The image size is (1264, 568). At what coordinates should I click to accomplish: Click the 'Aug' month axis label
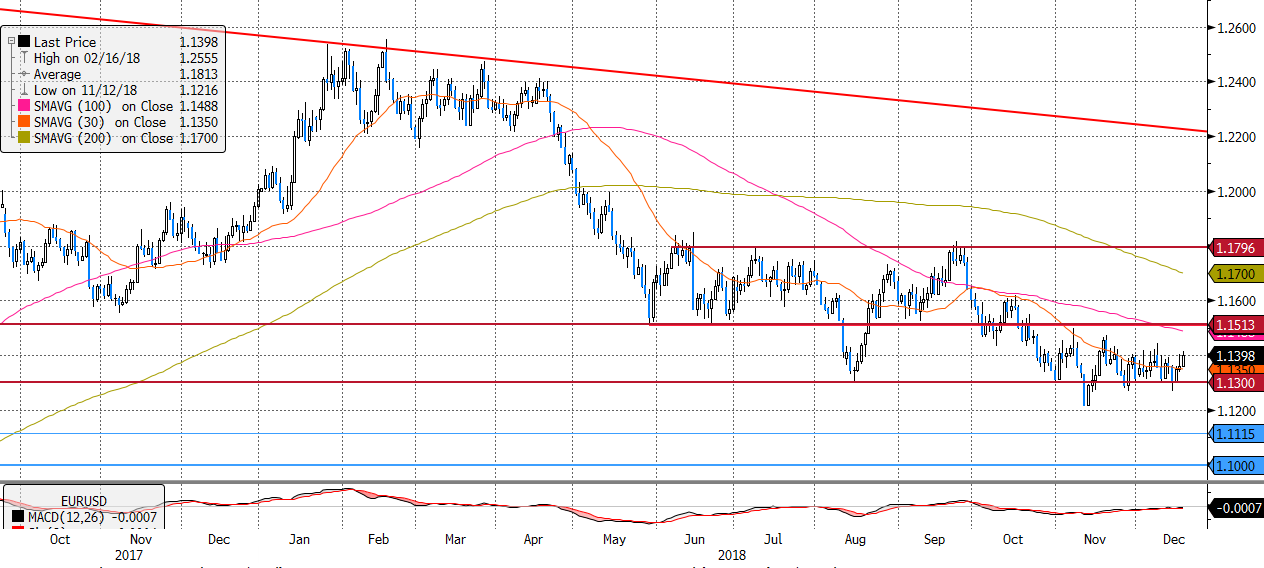(x=854, y=539)
